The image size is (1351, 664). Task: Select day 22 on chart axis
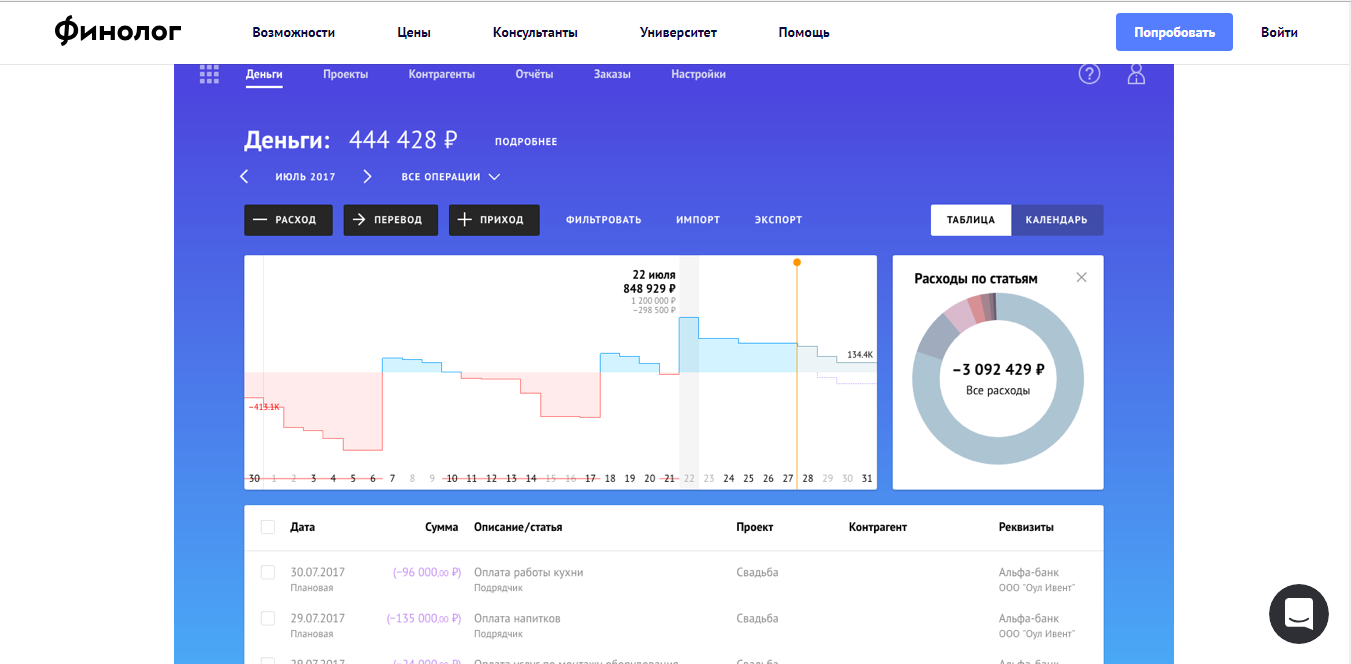(688, 478)
